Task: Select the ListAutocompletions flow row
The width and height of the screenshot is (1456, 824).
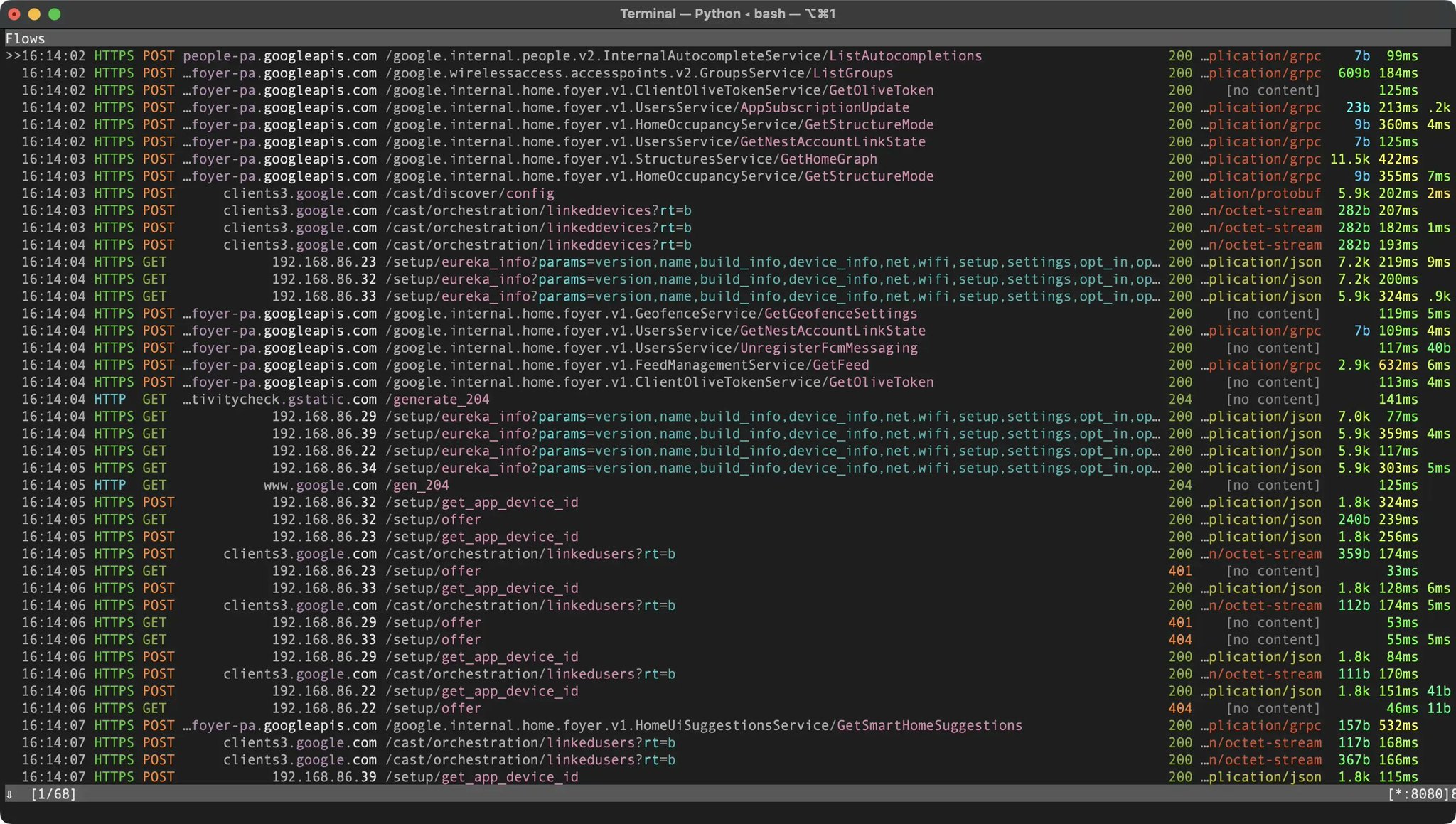Action: tap(728, 56)
